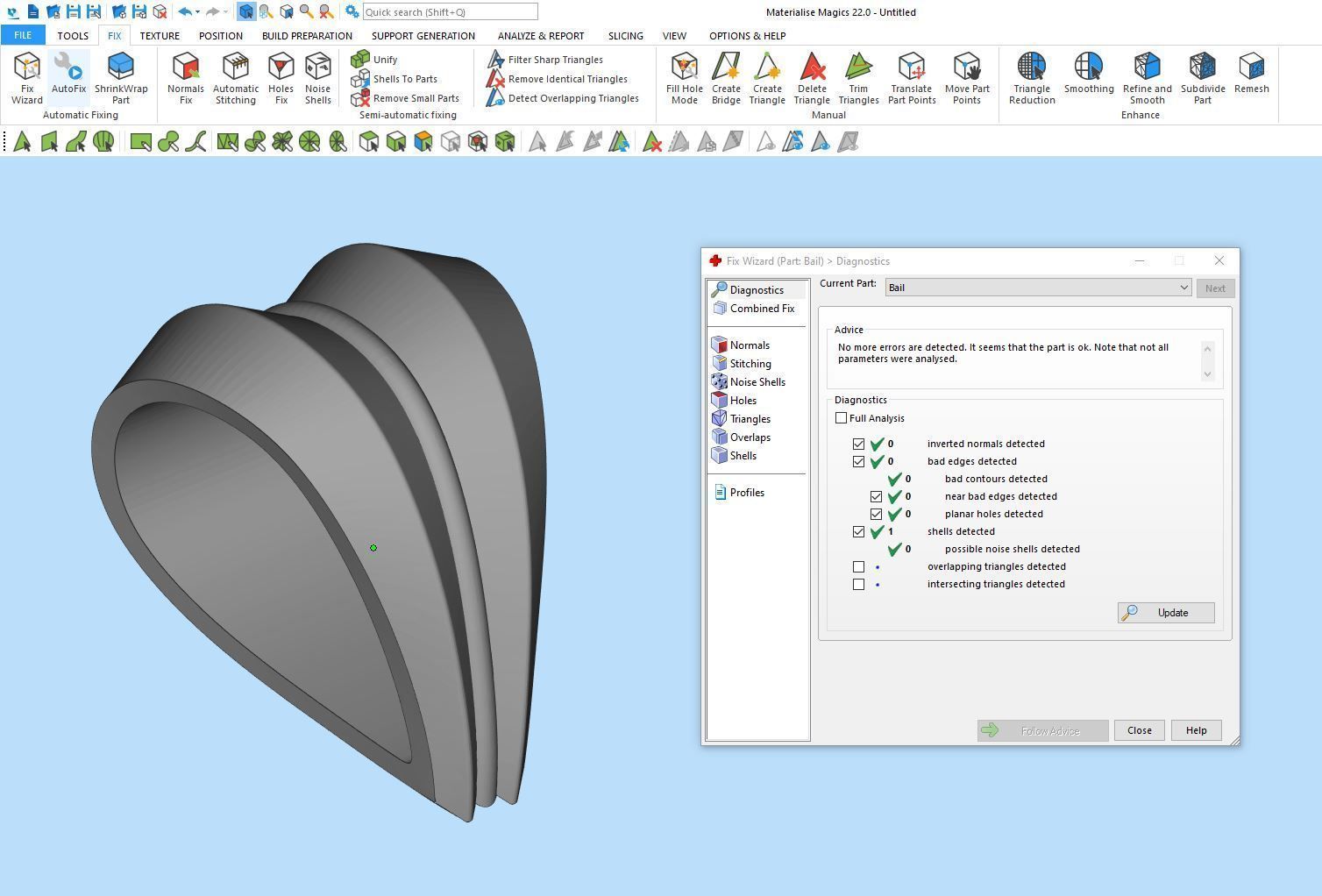Click the Smoothing tool
The image size is (1322, 896).
click(x=1089, y=74)
